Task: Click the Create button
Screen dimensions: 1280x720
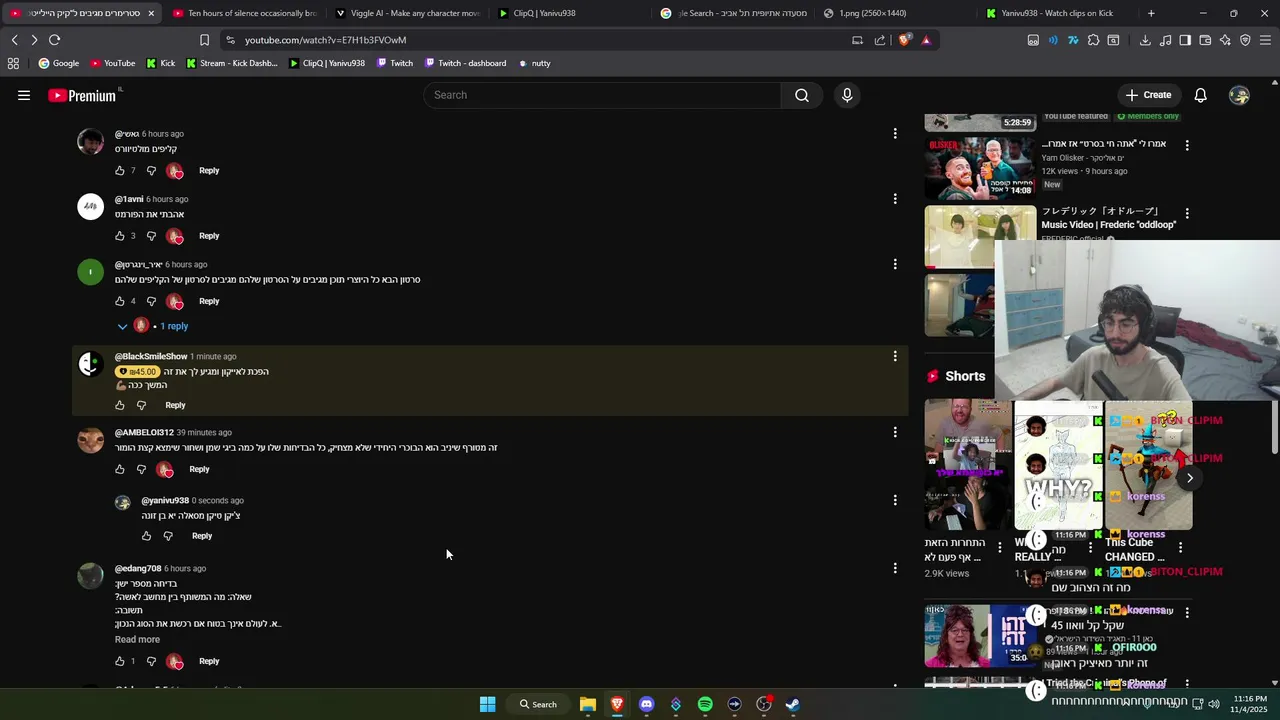Action: pos(1148,95)
